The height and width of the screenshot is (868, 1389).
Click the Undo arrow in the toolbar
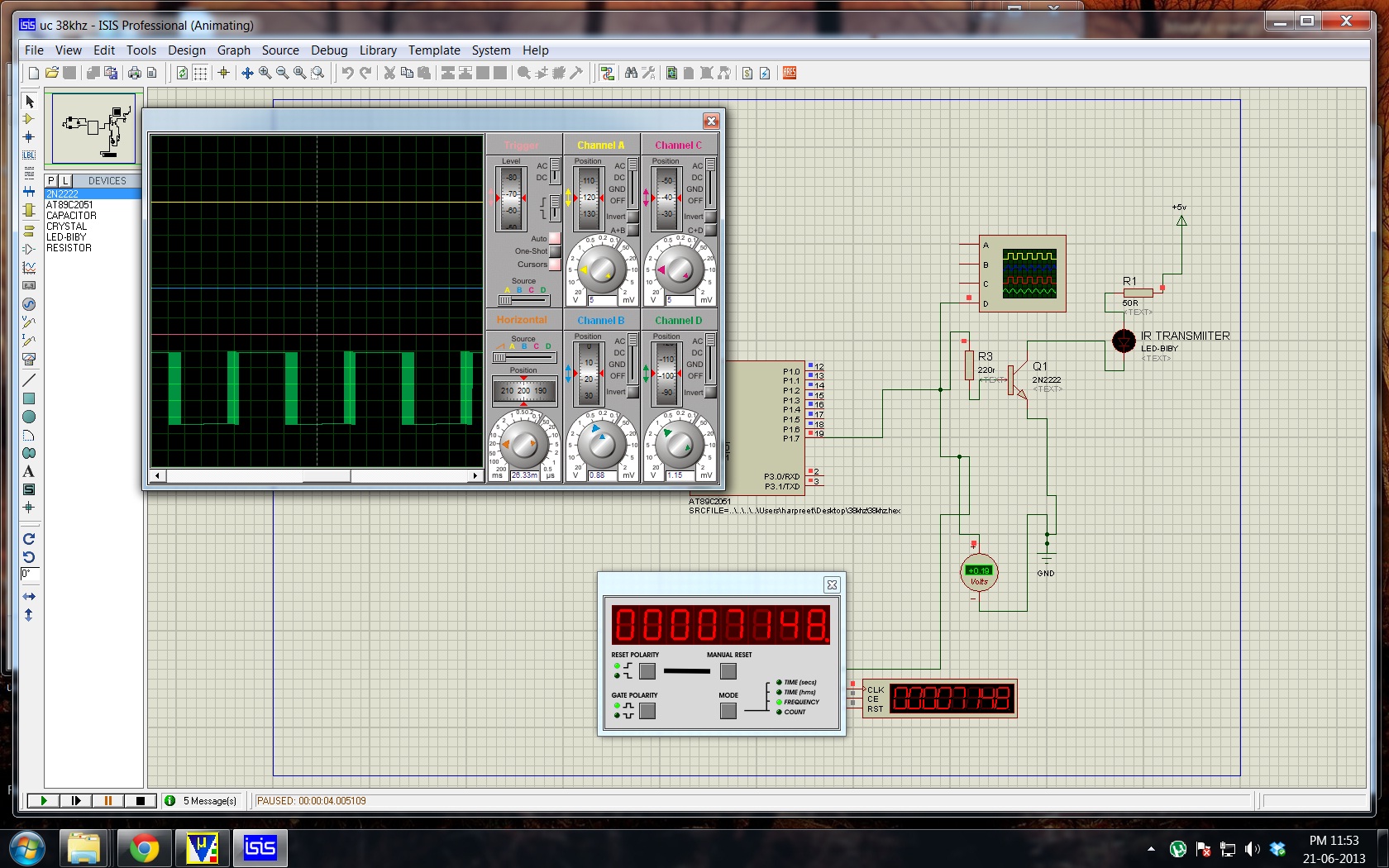pos(347,74)
